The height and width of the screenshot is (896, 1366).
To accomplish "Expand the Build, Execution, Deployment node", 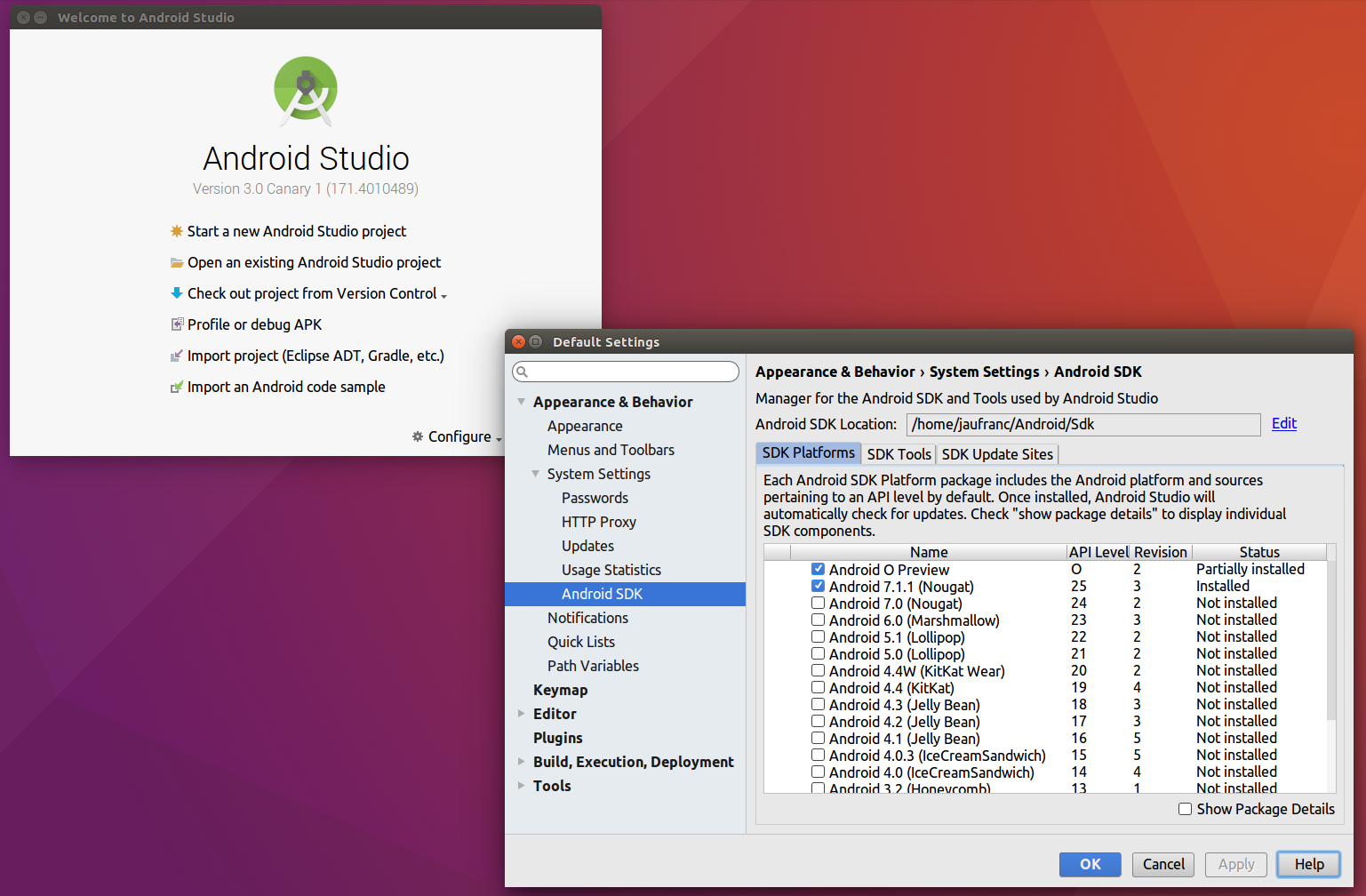I will [x=522, y=762].
